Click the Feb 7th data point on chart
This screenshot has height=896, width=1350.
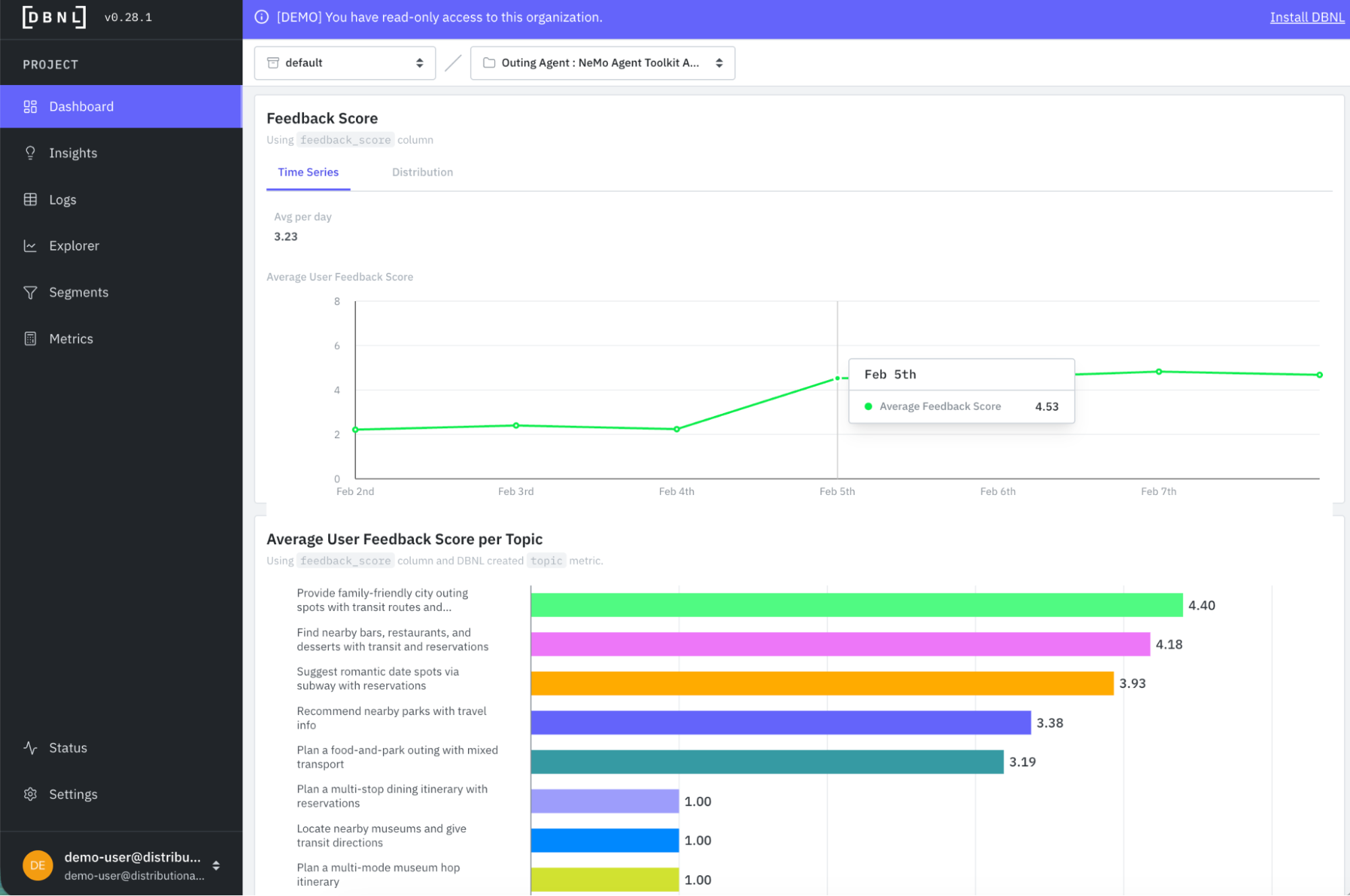point(1158,372)
